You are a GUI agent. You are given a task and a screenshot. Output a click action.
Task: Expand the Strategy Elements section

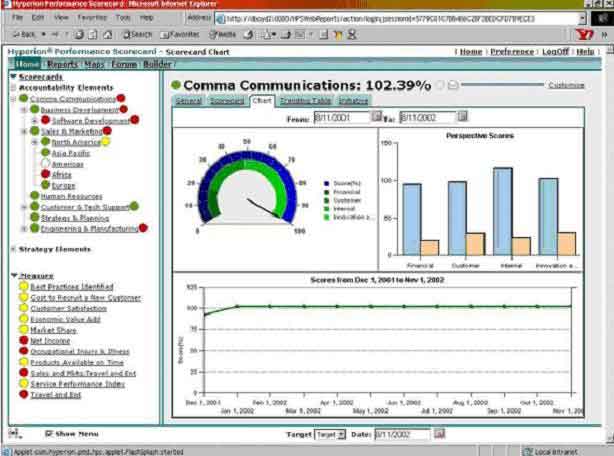(13, 249)
